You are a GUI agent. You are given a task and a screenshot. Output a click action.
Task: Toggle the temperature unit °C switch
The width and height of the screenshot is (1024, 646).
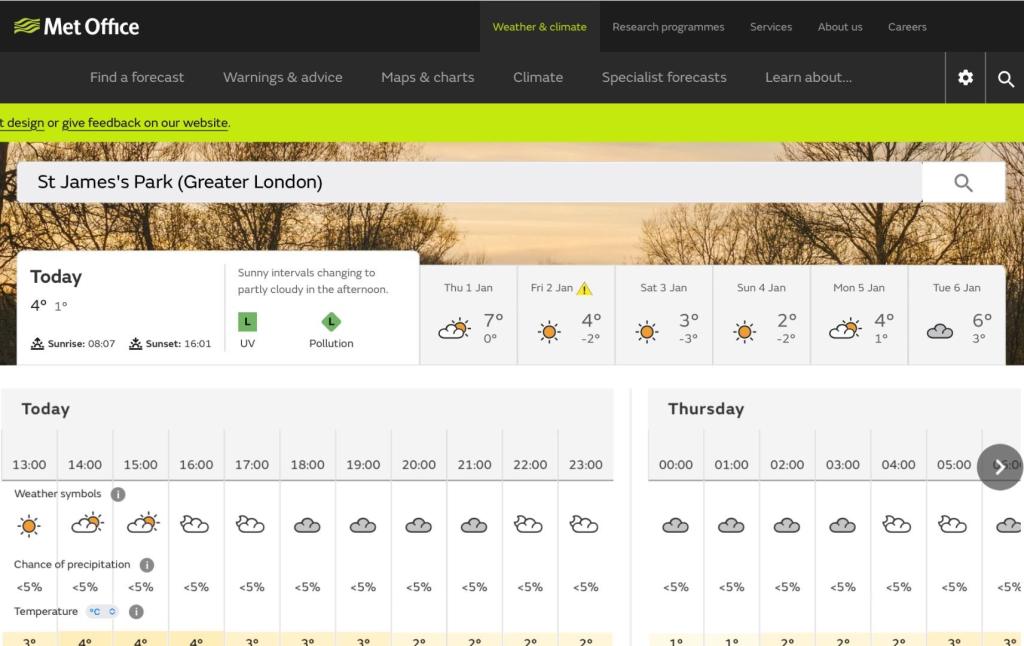coord(102,612)
